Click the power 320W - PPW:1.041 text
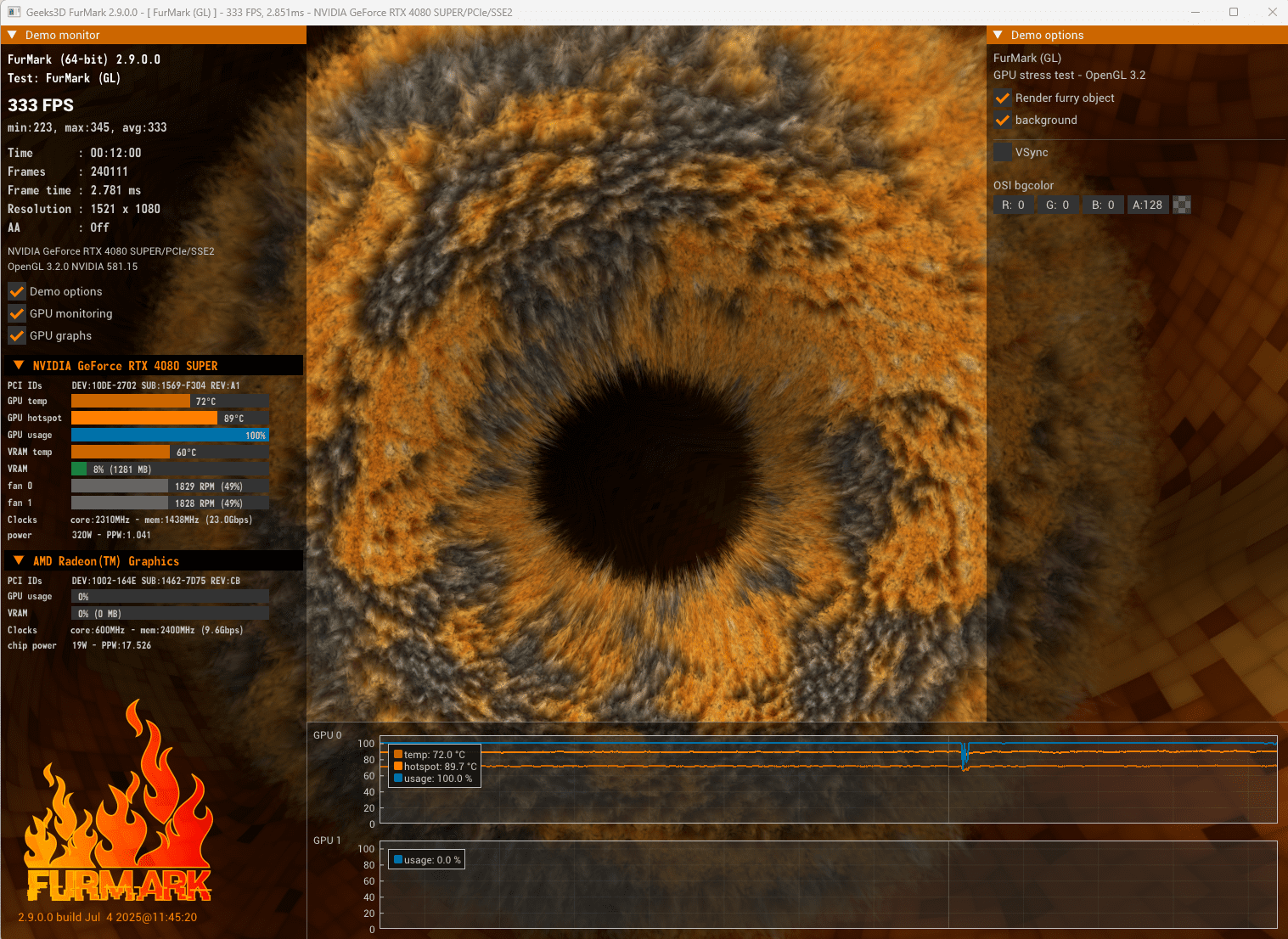 [x=111, y=535]
